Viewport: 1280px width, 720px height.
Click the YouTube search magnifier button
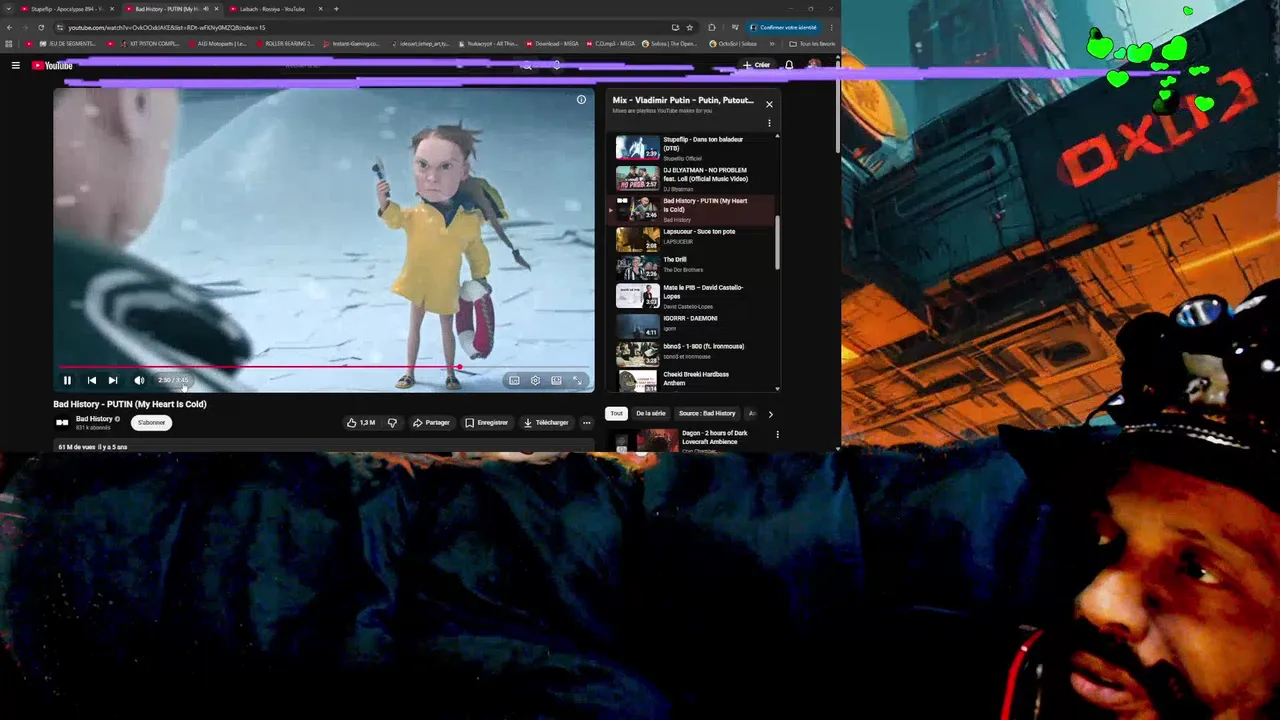tap(527, 65)
